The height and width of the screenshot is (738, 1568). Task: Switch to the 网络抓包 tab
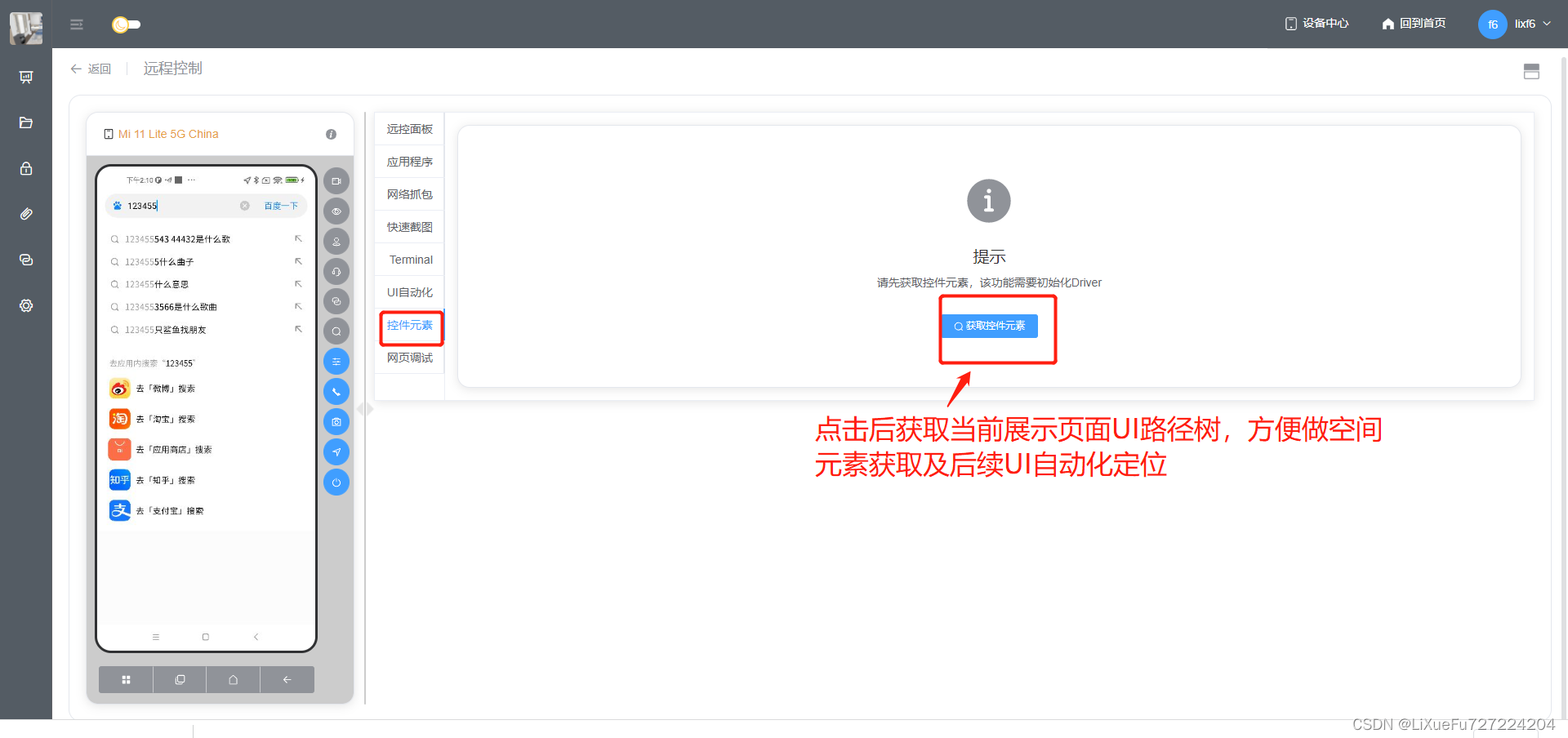click(x=410, y=194)
